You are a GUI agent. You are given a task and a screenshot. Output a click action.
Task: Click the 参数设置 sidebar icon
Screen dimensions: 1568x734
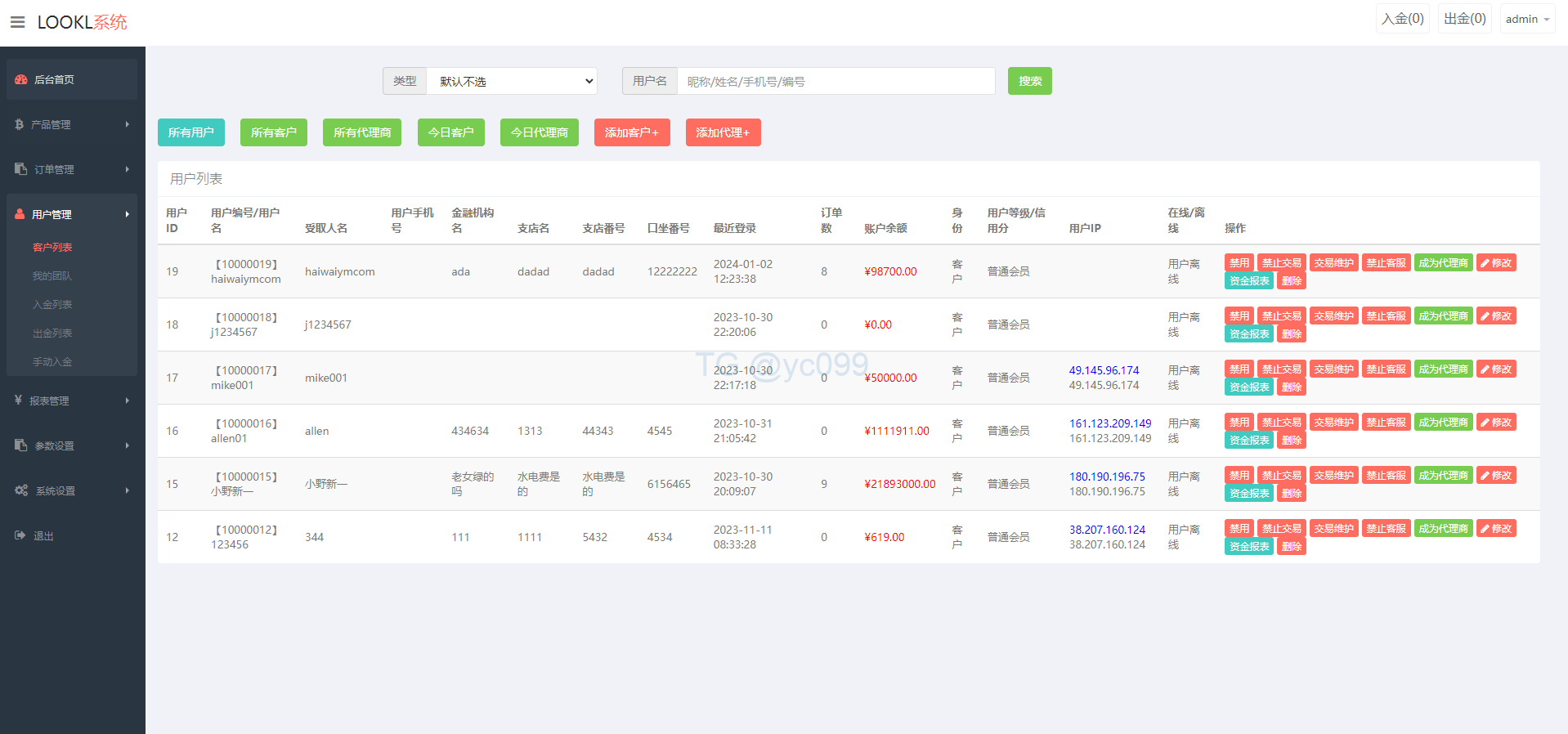click(x=20, y=445)
